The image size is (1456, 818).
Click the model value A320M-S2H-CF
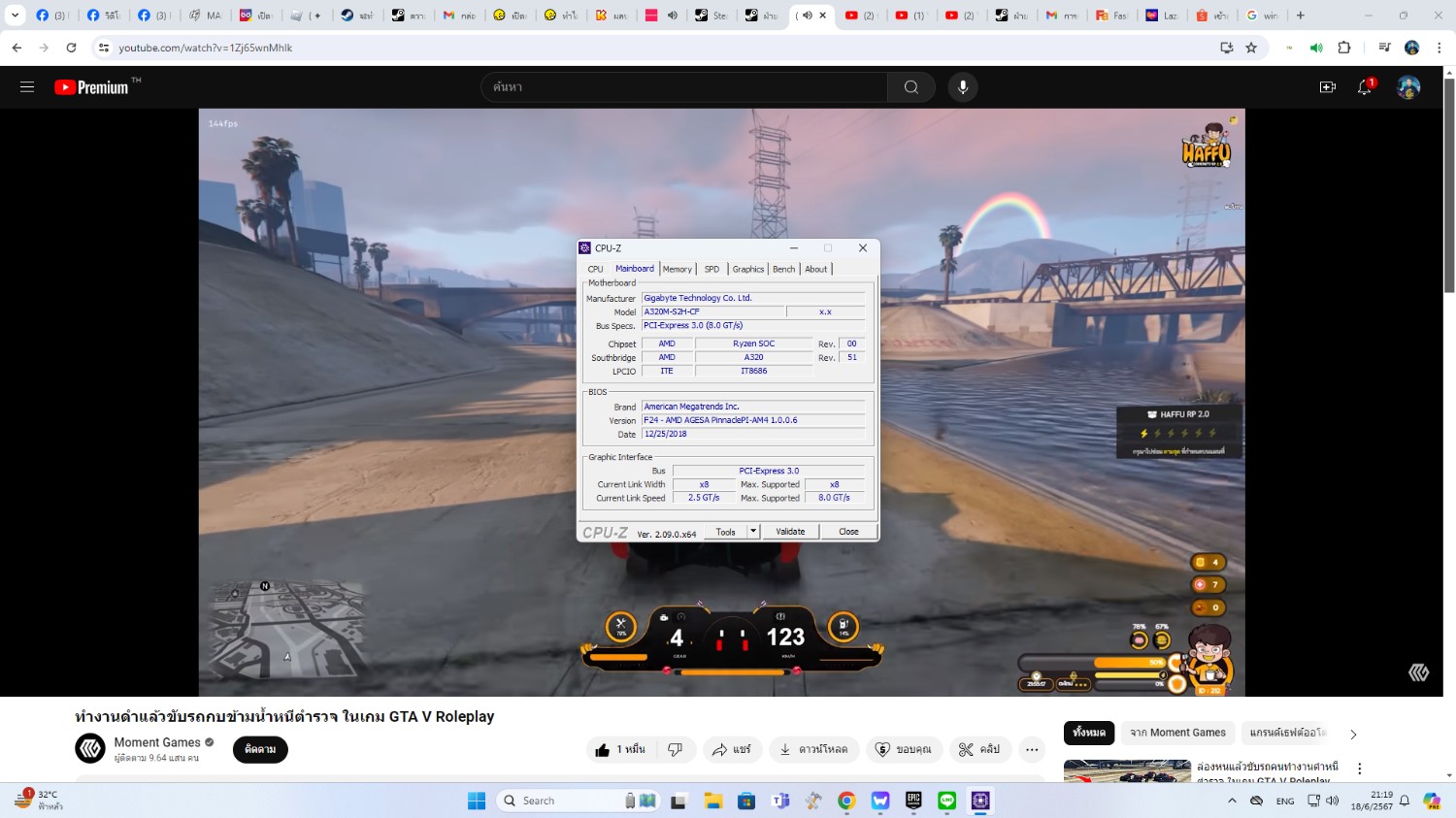(x=712, y=312)
